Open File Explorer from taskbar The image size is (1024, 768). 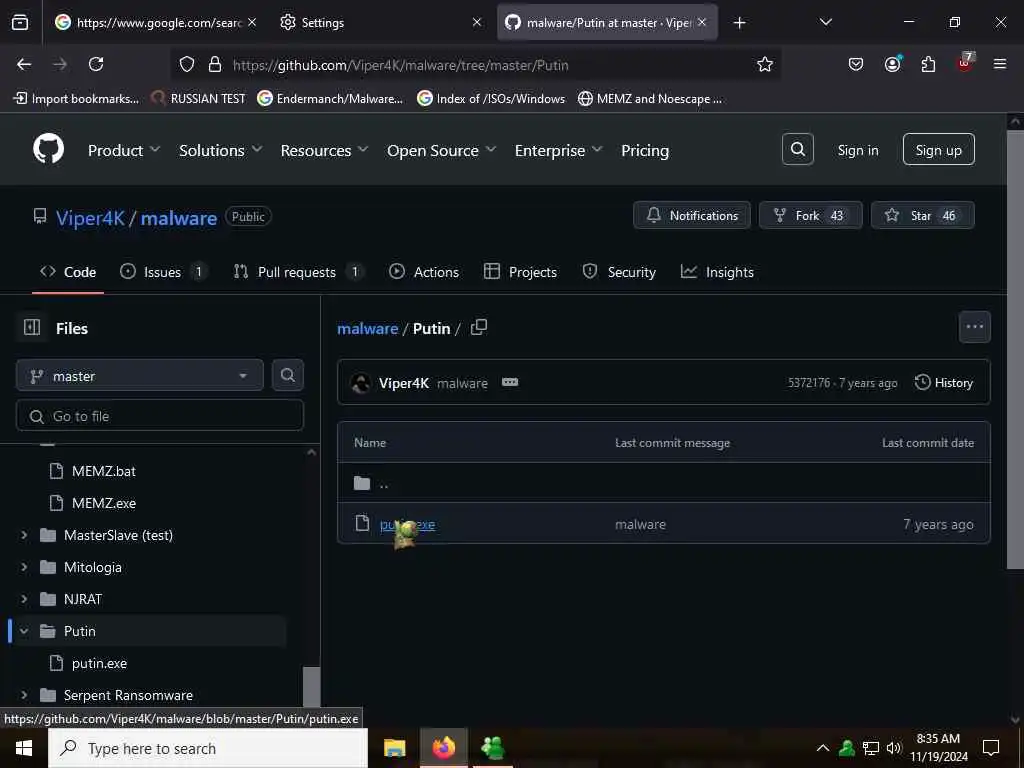coord(394,748)
